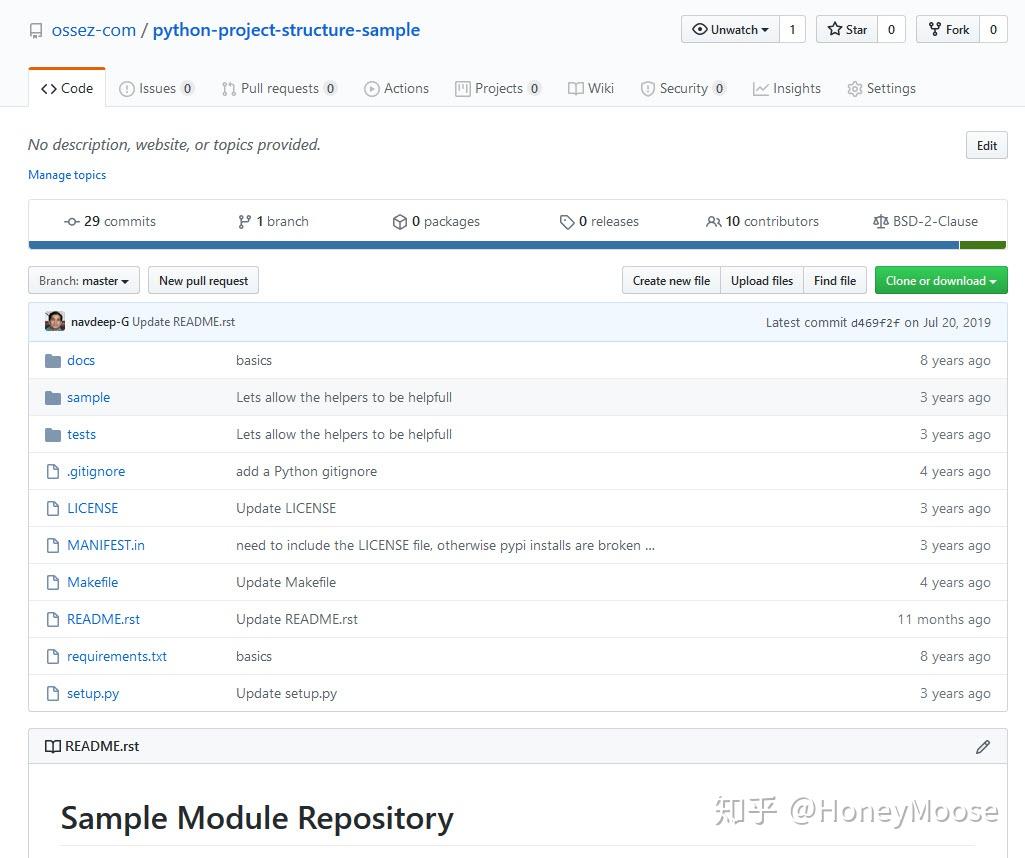Click the contributors people icon
Screen dimensions: 1025x858
pos(714,222)
